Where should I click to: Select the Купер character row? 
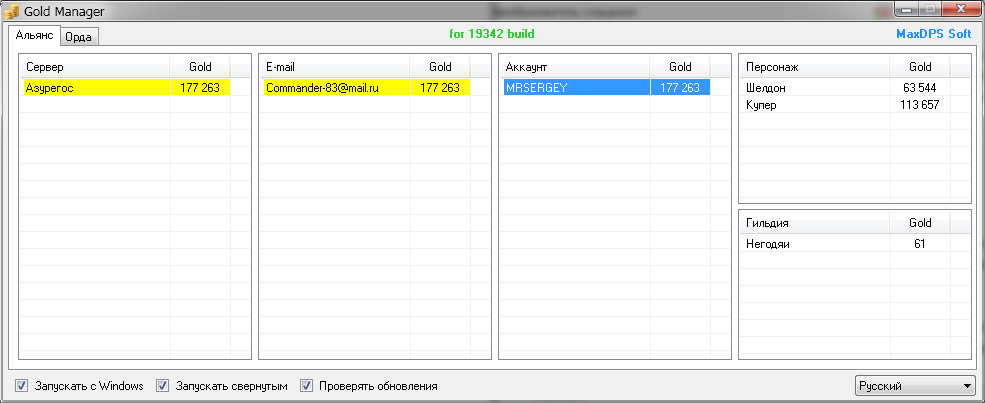coord(814,105)
